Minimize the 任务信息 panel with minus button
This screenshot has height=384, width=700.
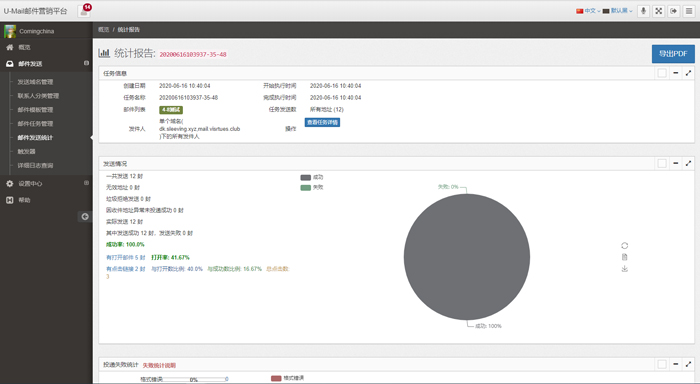pyautogui.click(x=675, y=73)
